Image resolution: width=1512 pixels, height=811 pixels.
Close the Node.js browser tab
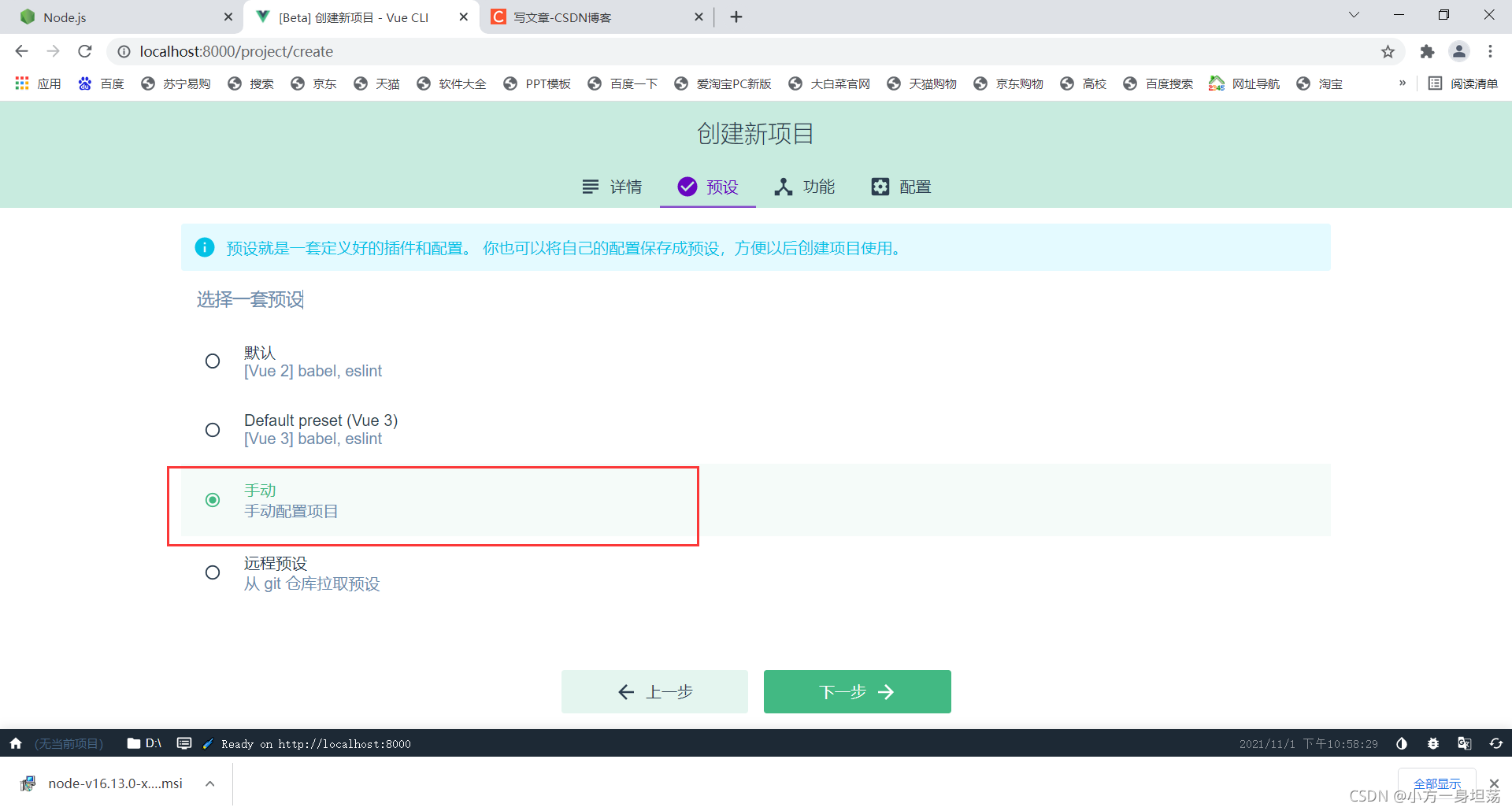click(x=228, y=17)
